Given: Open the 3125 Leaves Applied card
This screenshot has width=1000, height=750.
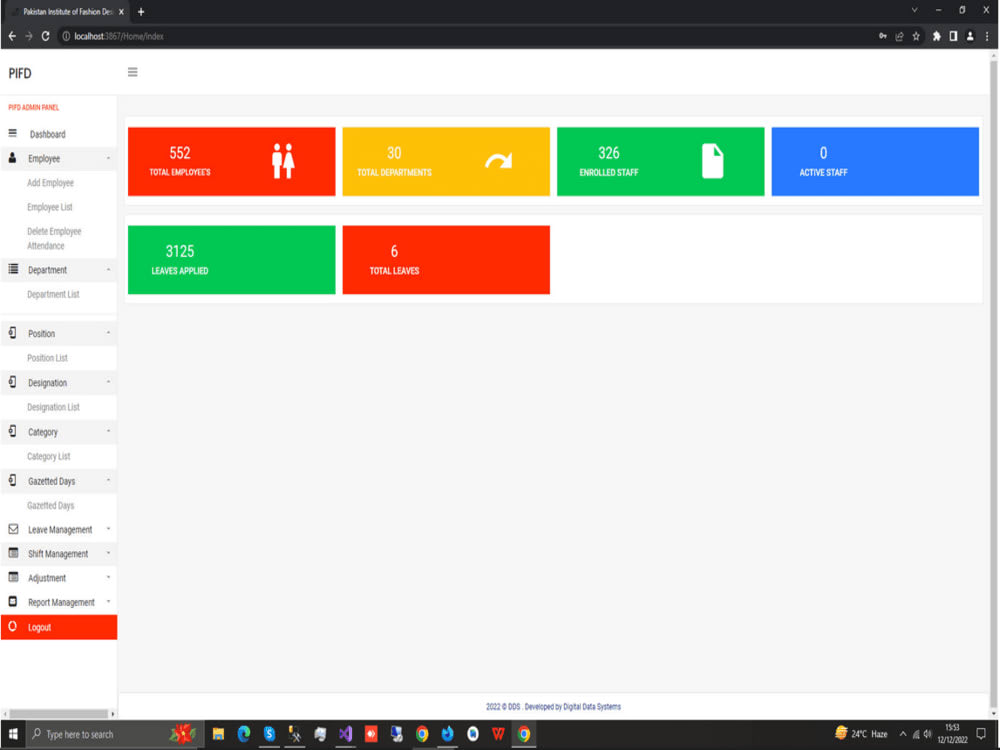Looking at the screenshot, I should point(232,260).
